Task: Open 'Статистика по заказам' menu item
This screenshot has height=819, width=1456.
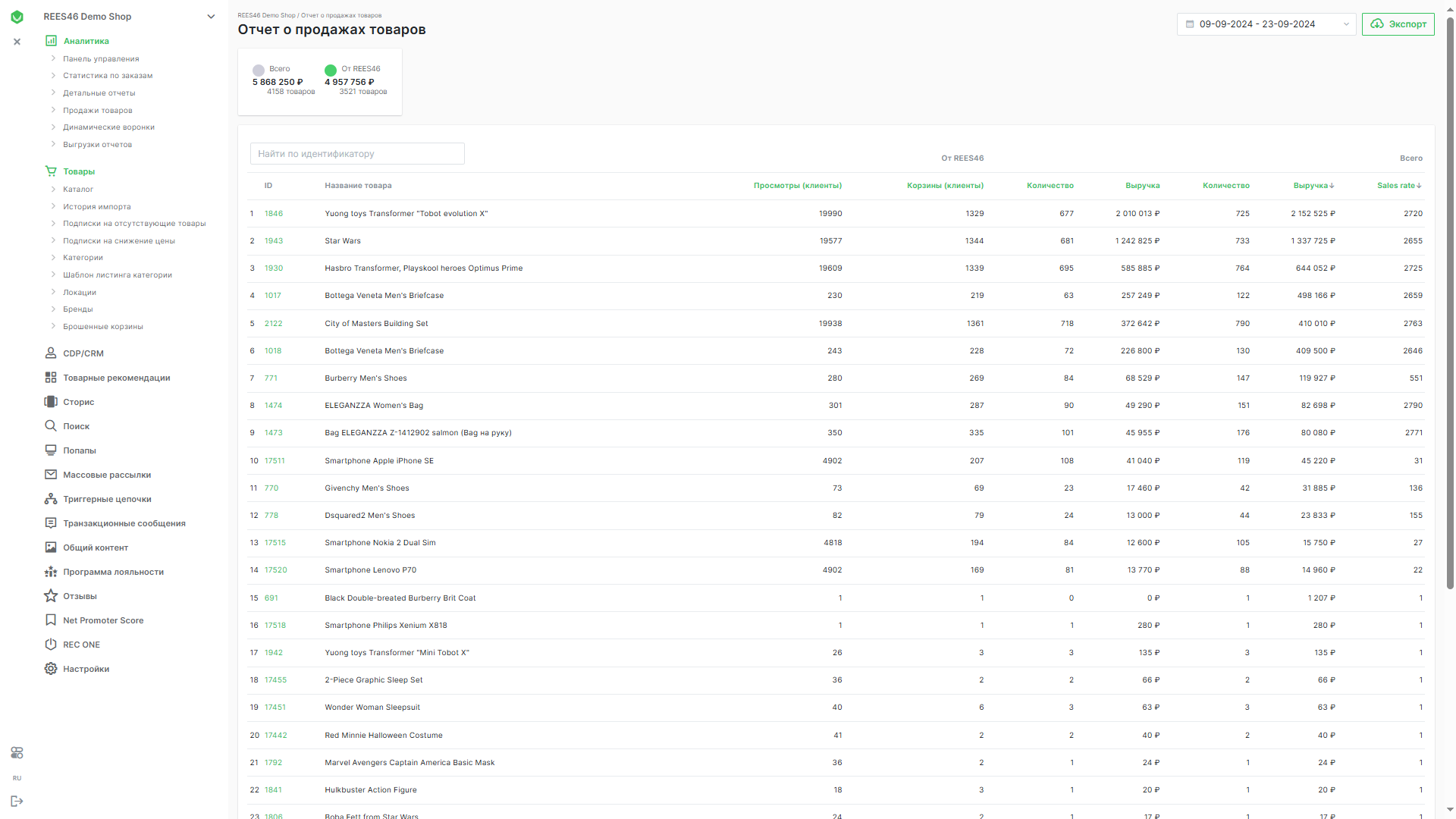Action: click(108, 76)
